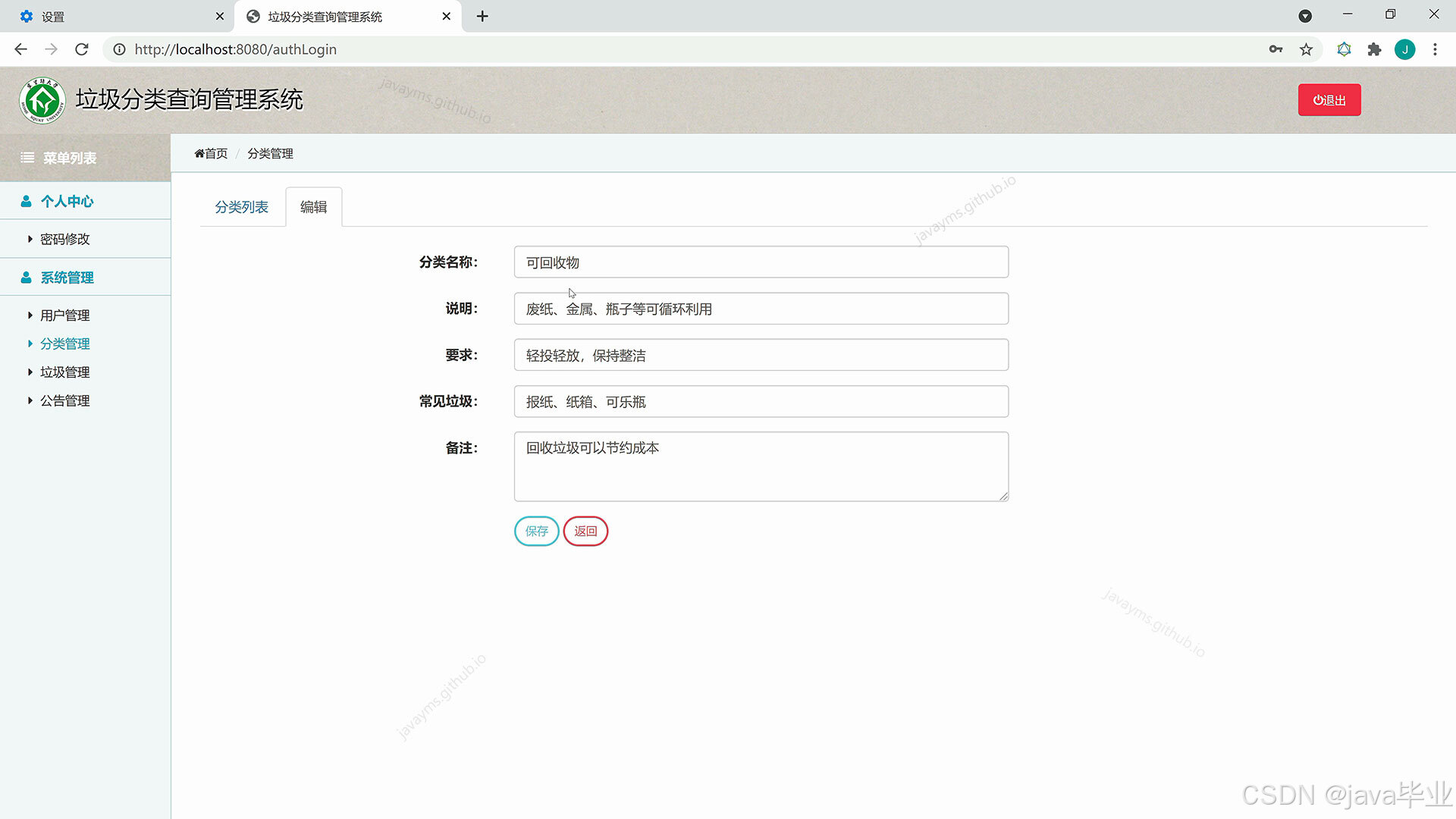Click the 系统管理 user icon
This screenshot has height=819, width=1456.
pyautogui.click(x=26, y=278)
